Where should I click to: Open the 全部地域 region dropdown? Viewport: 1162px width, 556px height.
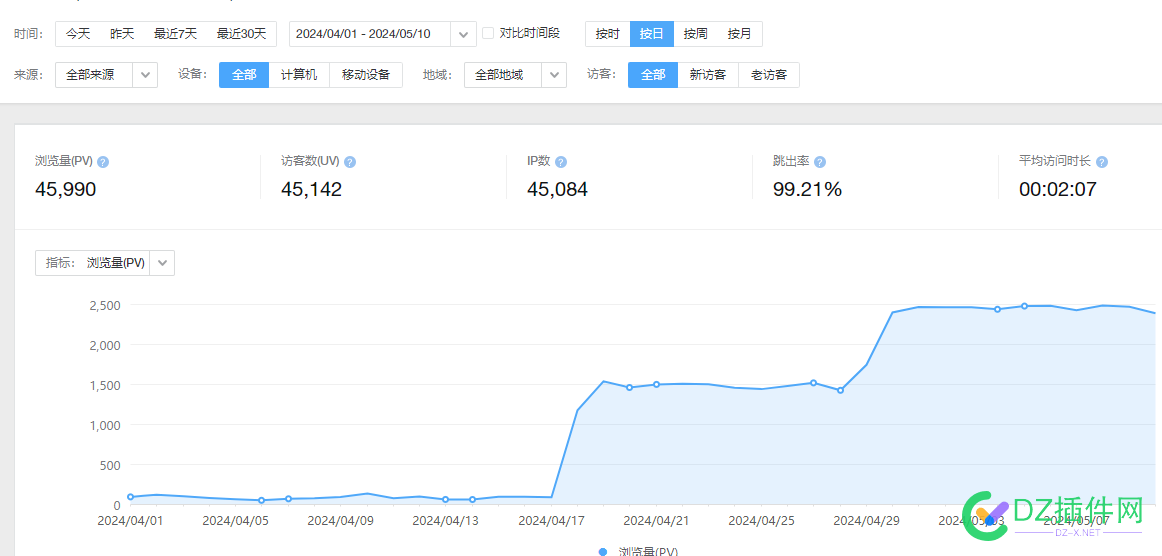516,75
